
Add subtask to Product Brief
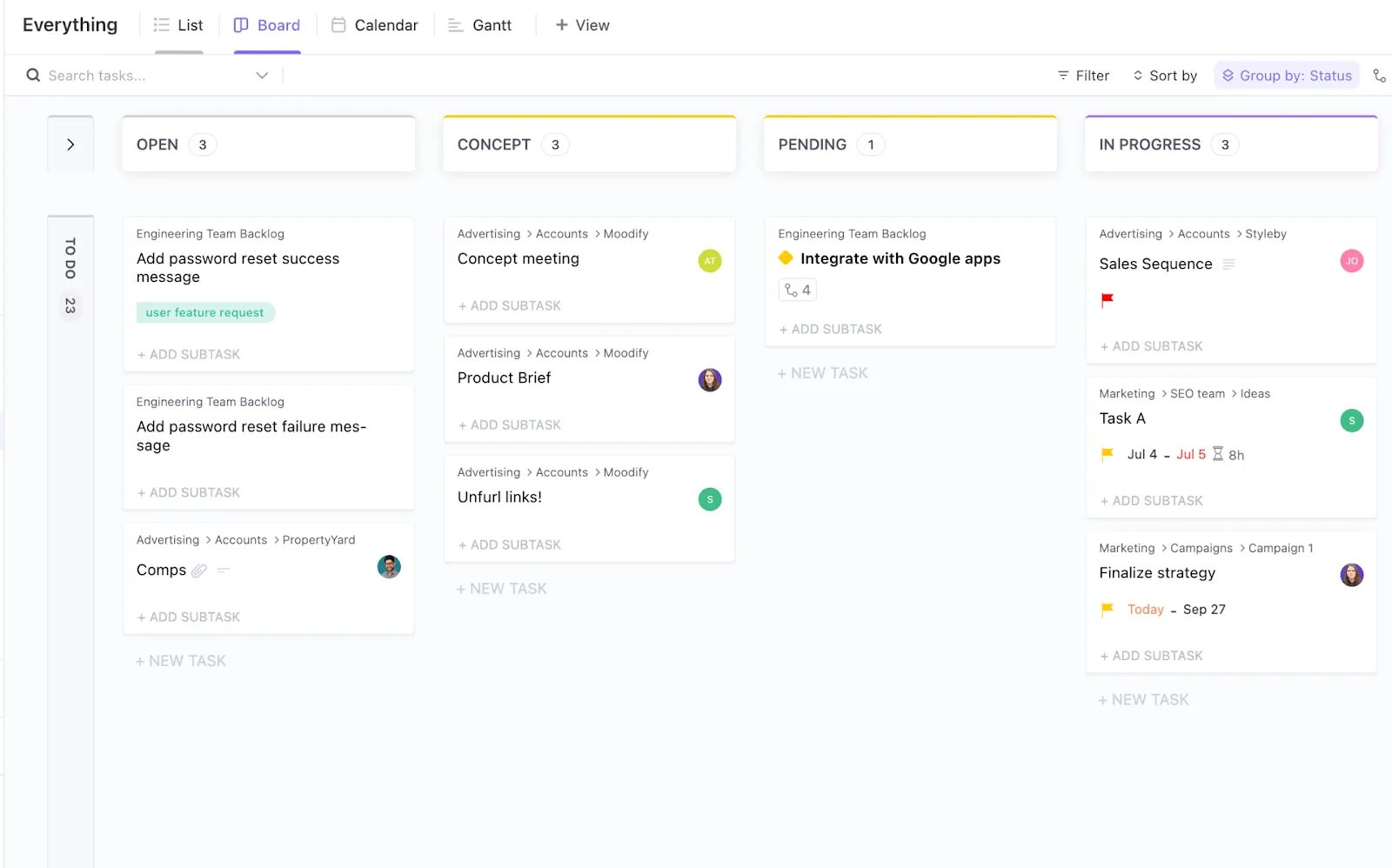click(x=510, y=424)
